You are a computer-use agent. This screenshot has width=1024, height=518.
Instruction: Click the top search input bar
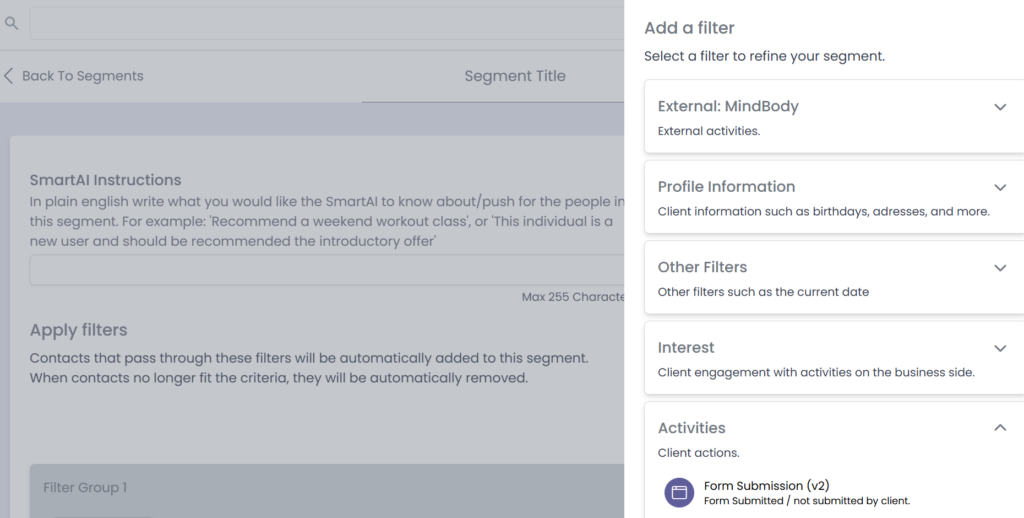326,23
